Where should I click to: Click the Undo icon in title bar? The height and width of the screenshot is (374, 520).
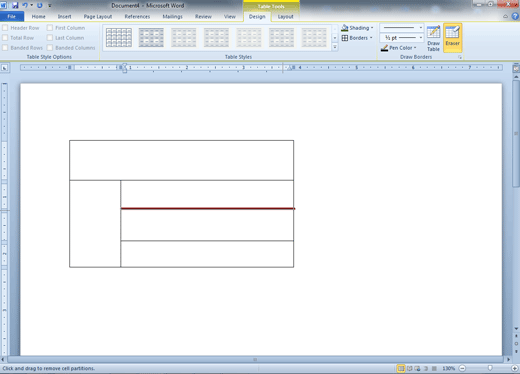[25, 5]
